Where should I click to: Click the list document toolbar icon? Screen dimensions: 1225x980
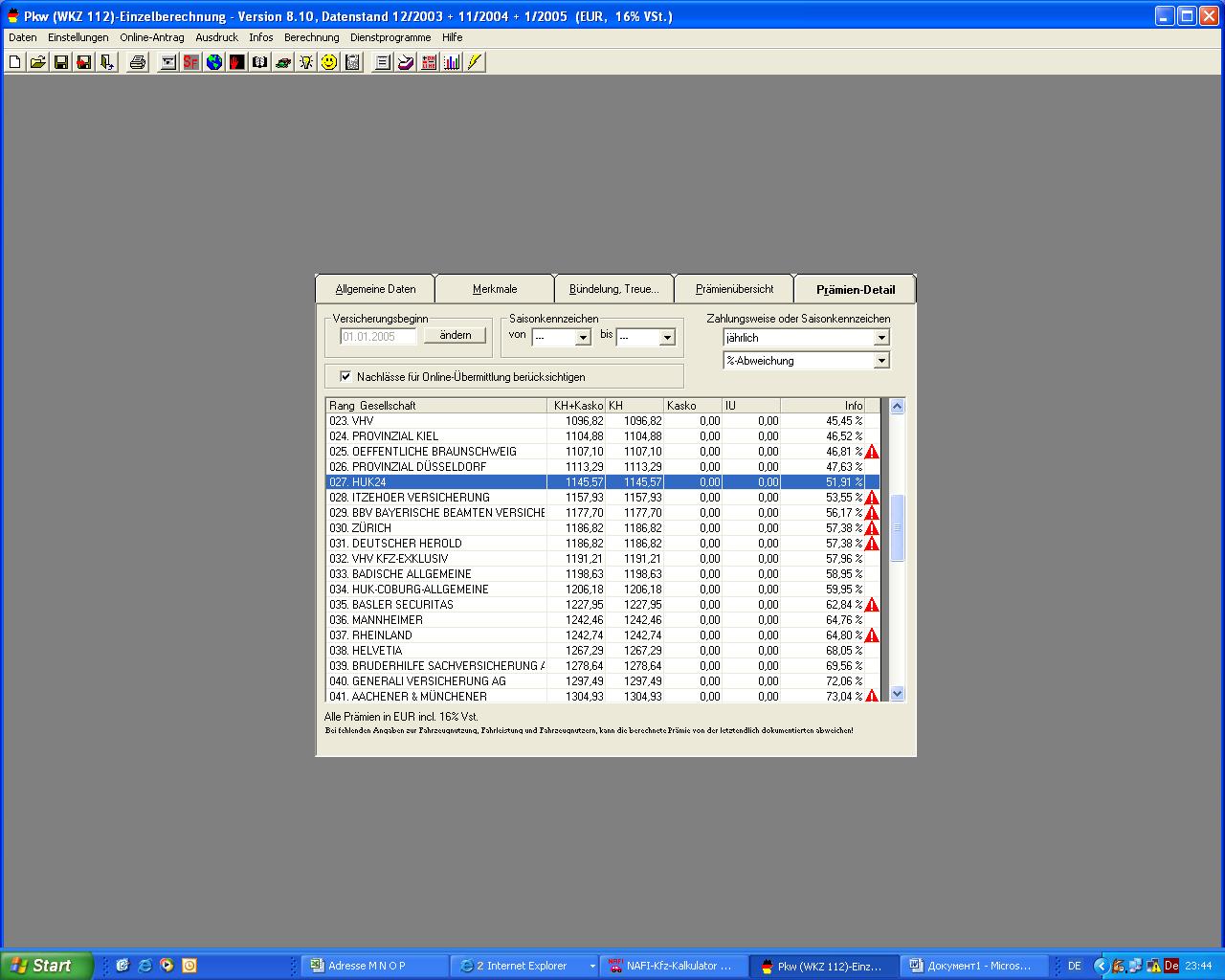pos(383,62)
